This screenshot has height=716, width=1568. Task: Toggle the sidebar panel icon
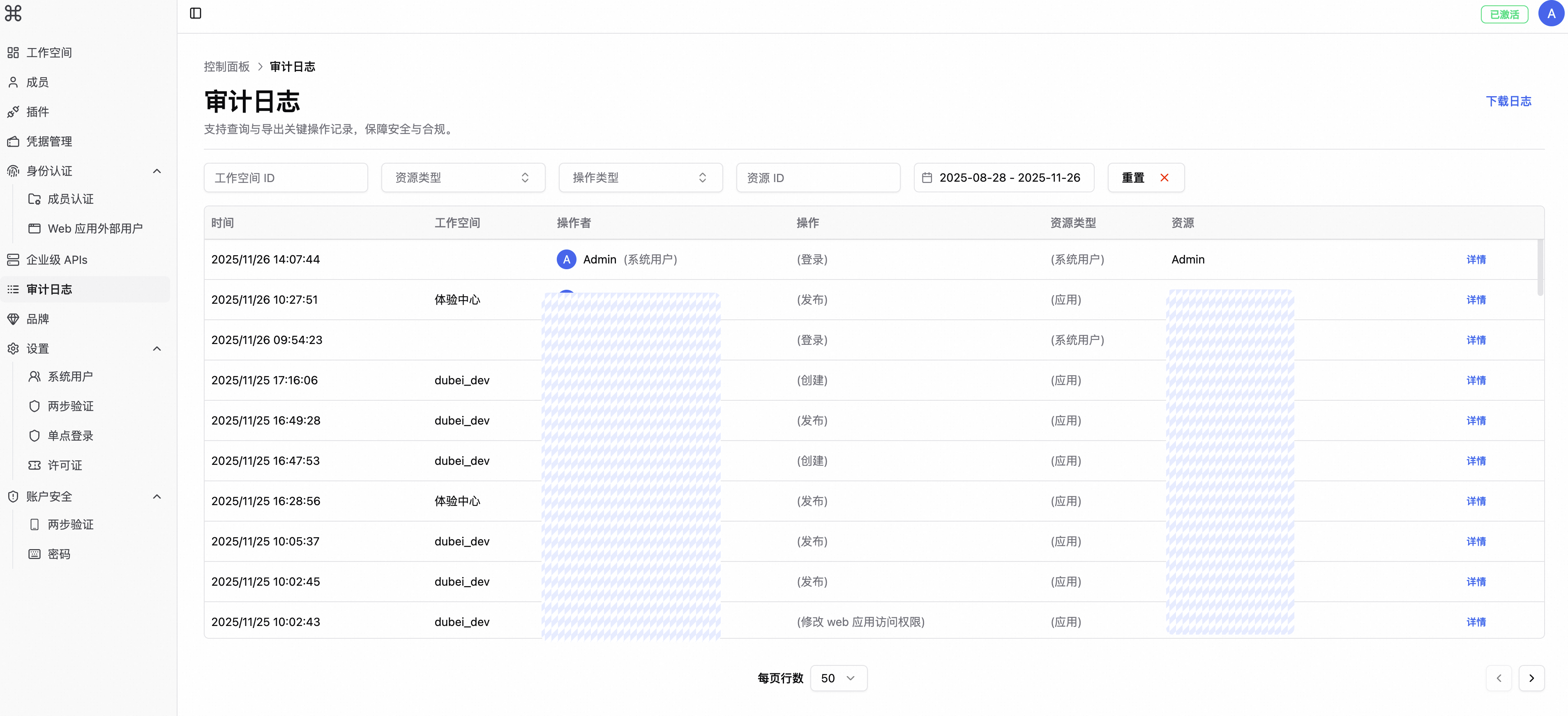pos(196,14)
